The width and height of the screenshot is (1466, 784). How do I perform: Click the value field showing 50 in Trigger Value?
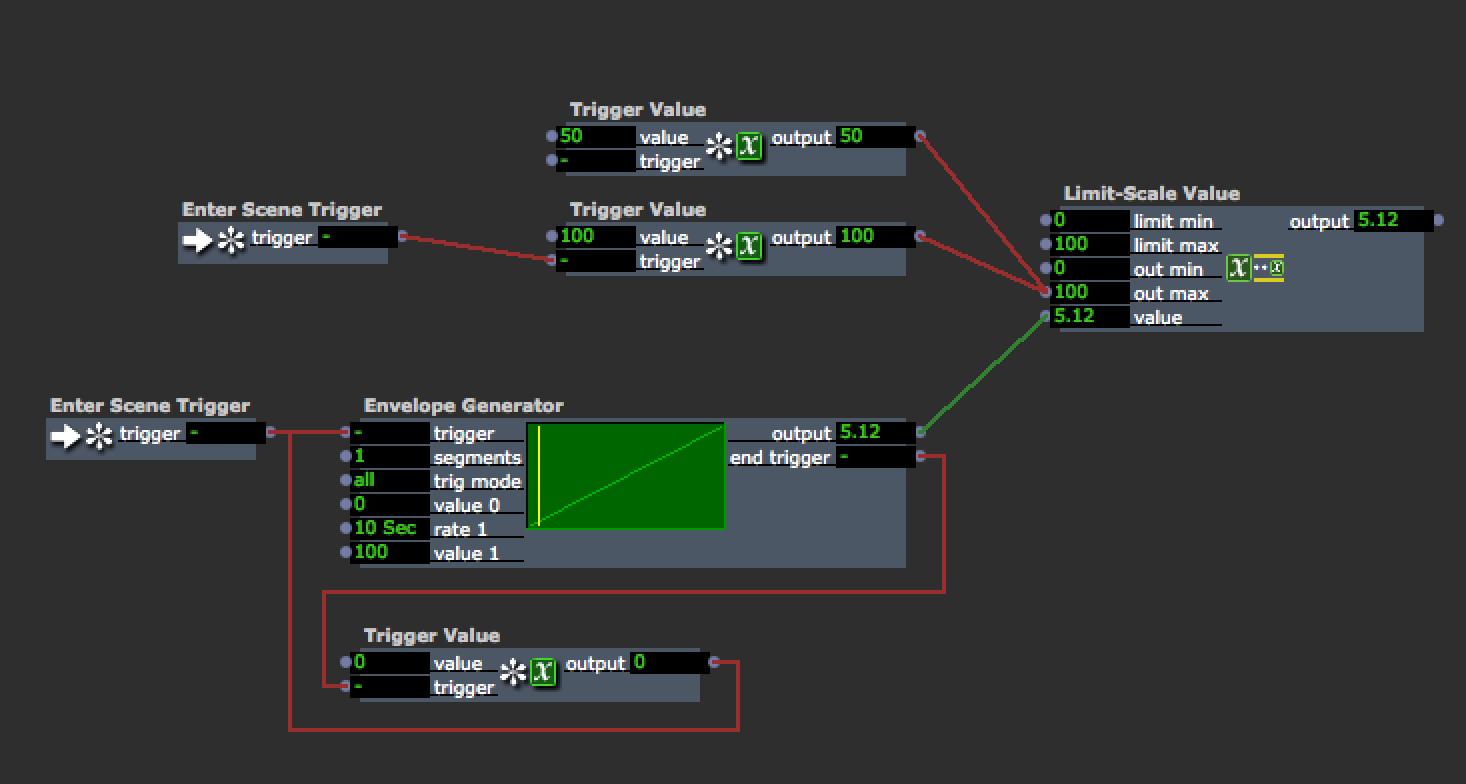pos(596,136)
